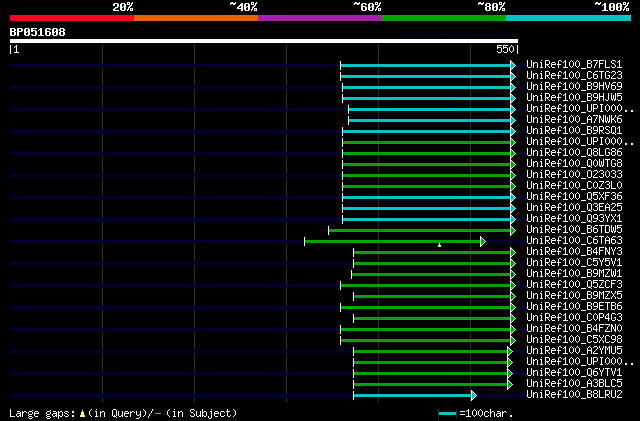
Task: Open hit UniRef100_A2YMU5
Action: (574, 351)
